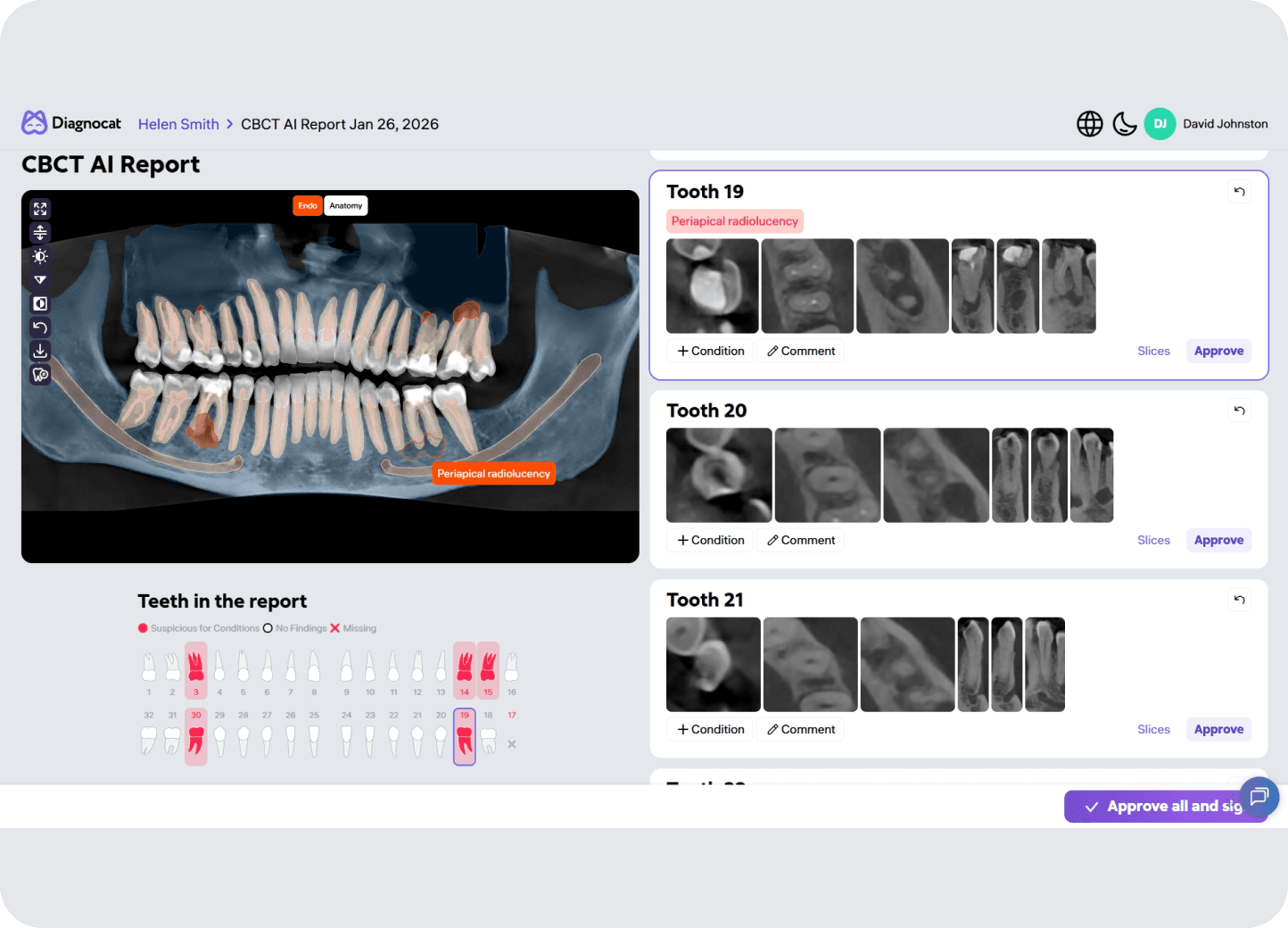This screenshot has width=1288, height=928.
Task: Click the vertical split adjust icon
Action: pyautogui.click(x=40, y=233)
